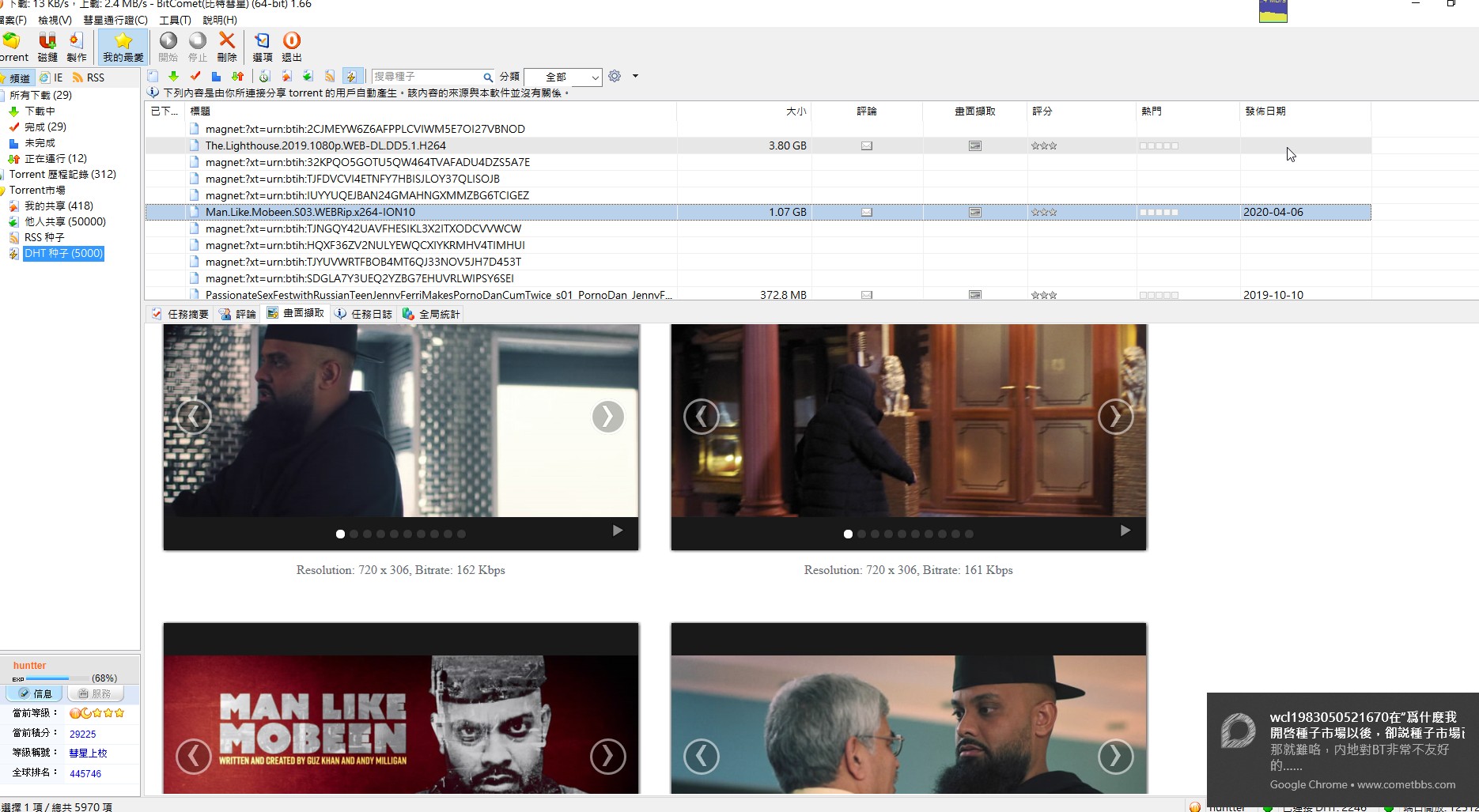
Task: Click the 信息 button in user panel
Action: pyautogui.click(x=36, y=693)
